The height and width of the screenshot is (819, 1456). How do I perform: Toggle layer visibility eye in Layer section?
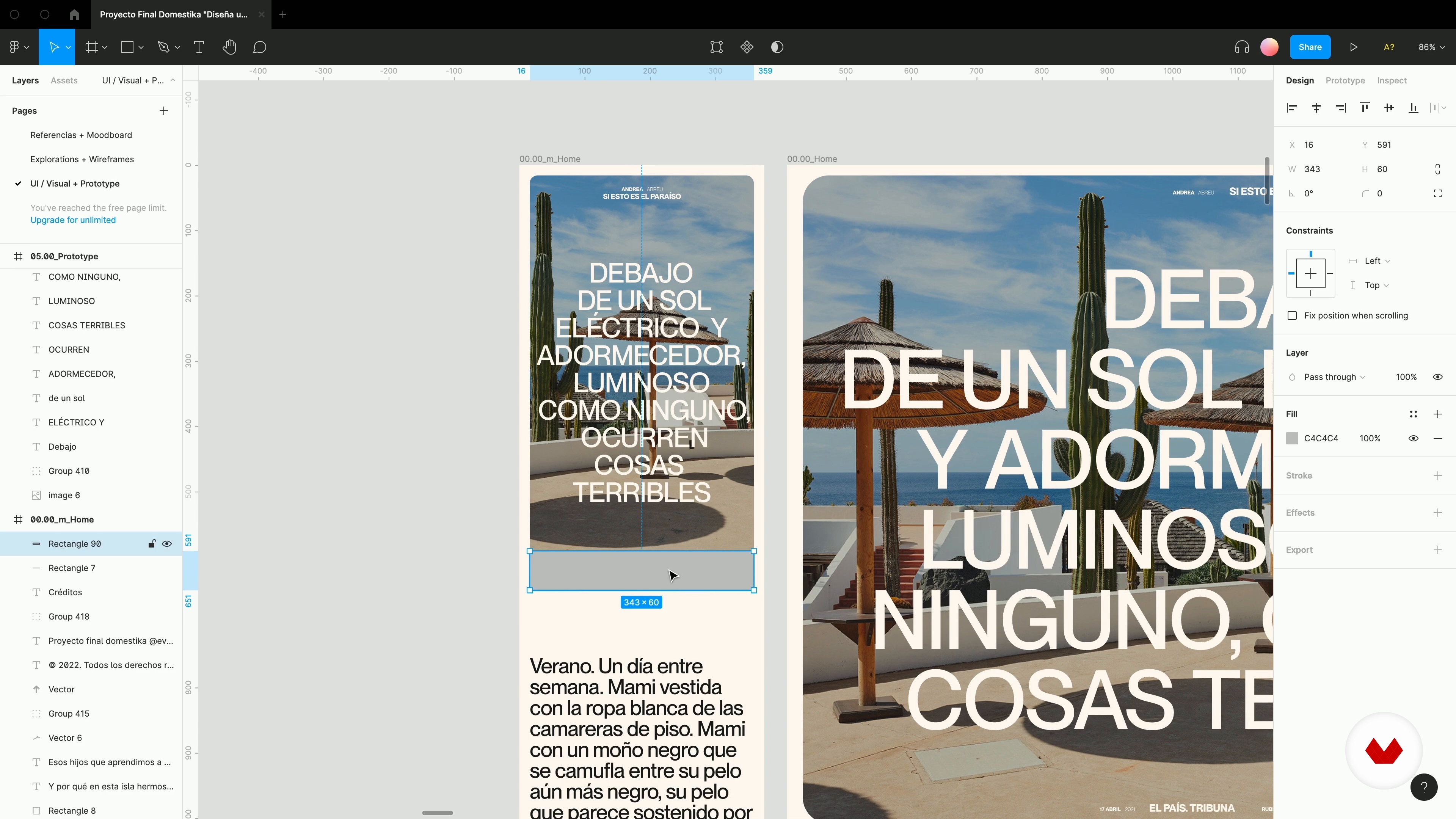pos(1438,377)
